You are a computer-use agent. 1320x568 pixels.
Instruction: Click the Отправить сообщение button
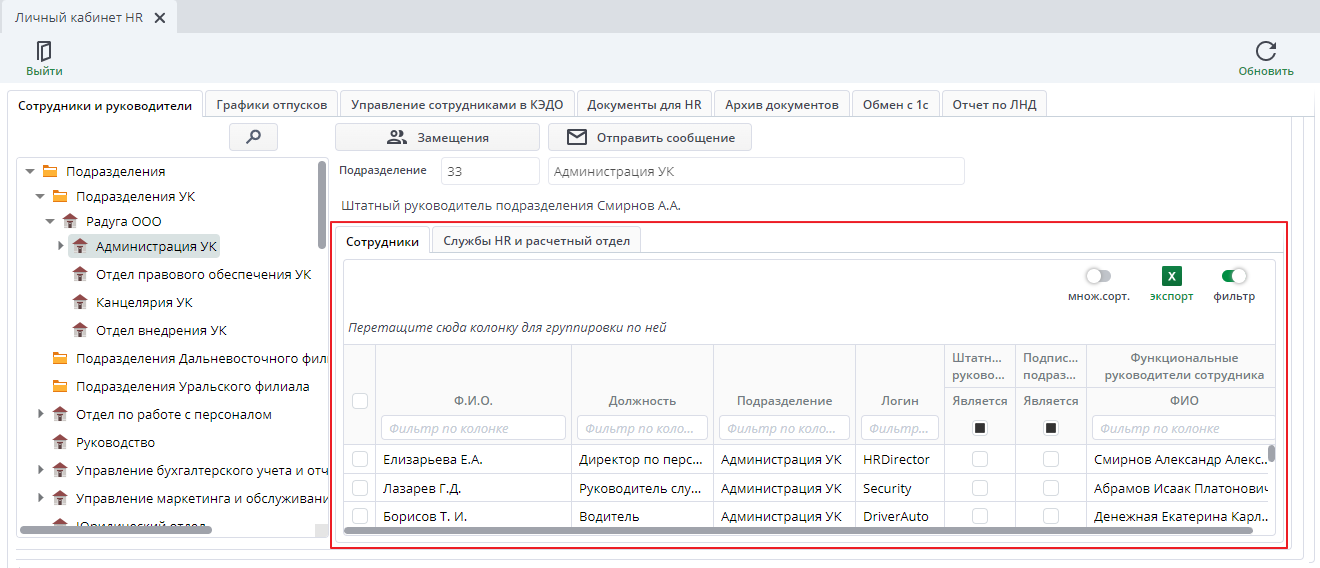pyautogui.click(x=650, y=137)
